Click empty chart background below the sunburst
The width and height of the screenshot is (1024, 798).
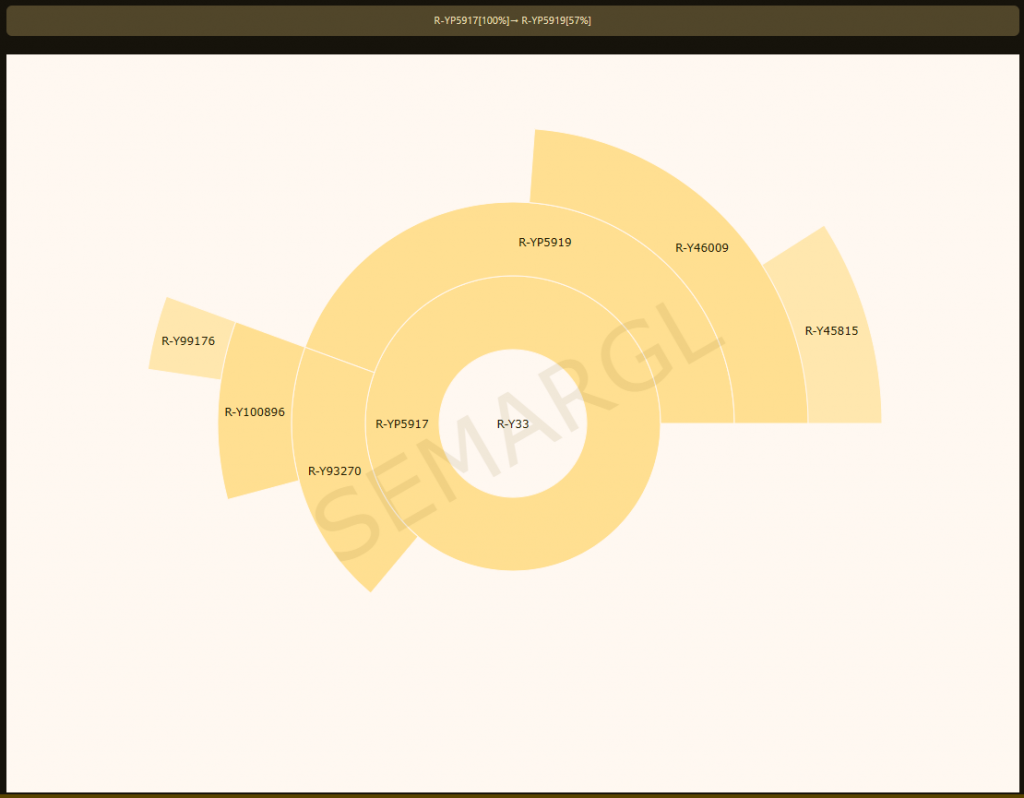coord(512,700)
